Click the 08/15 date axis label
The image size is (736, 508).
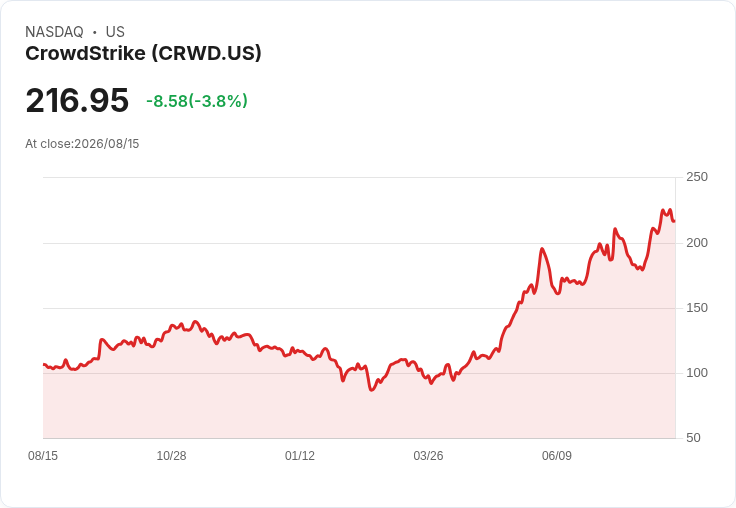43,455
